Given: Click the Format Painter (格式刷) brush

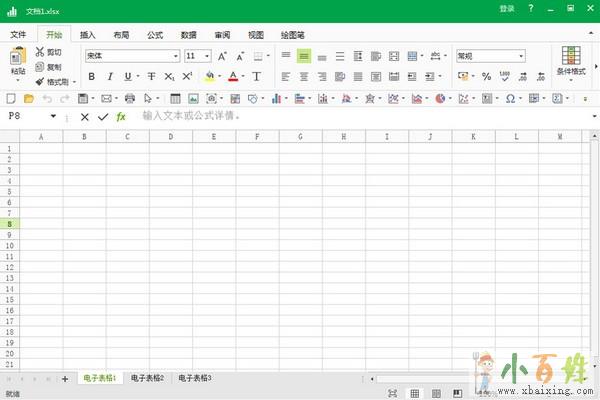Looking at the screenshot, I should [x=39, y=82].
